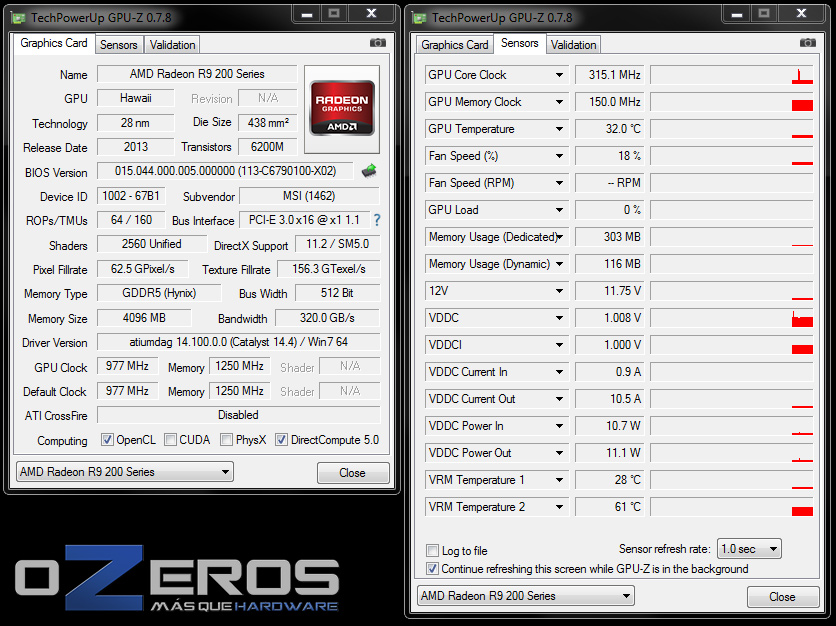836x626 pixels.
Task: Select the Sensors tab in the right window
Action: (520, 43)
